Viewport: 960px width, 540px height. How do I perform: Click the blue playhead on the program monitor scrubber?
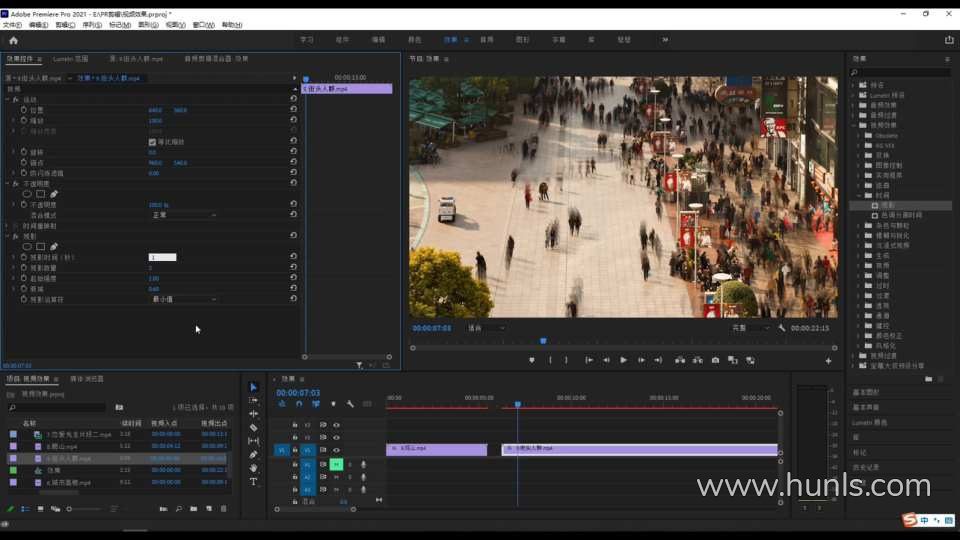543,341
